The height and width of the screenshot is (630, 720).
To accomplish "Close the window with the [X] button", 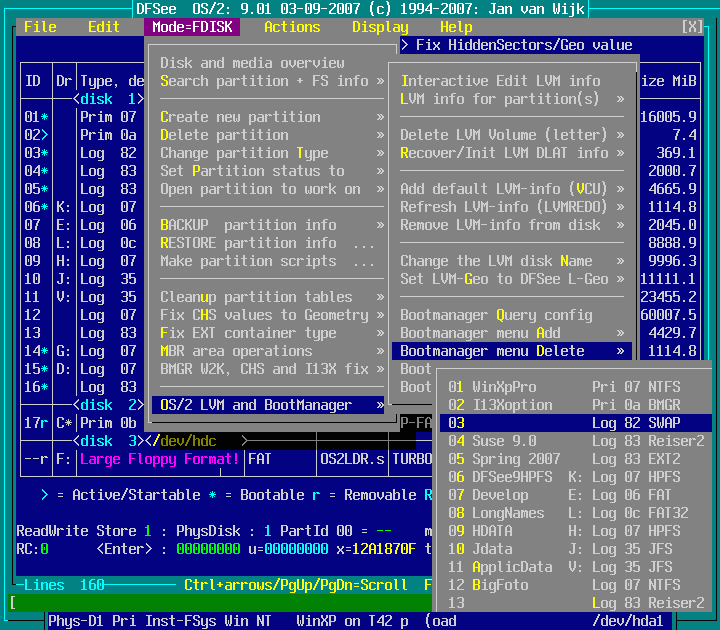I will [x=692, y=27].
